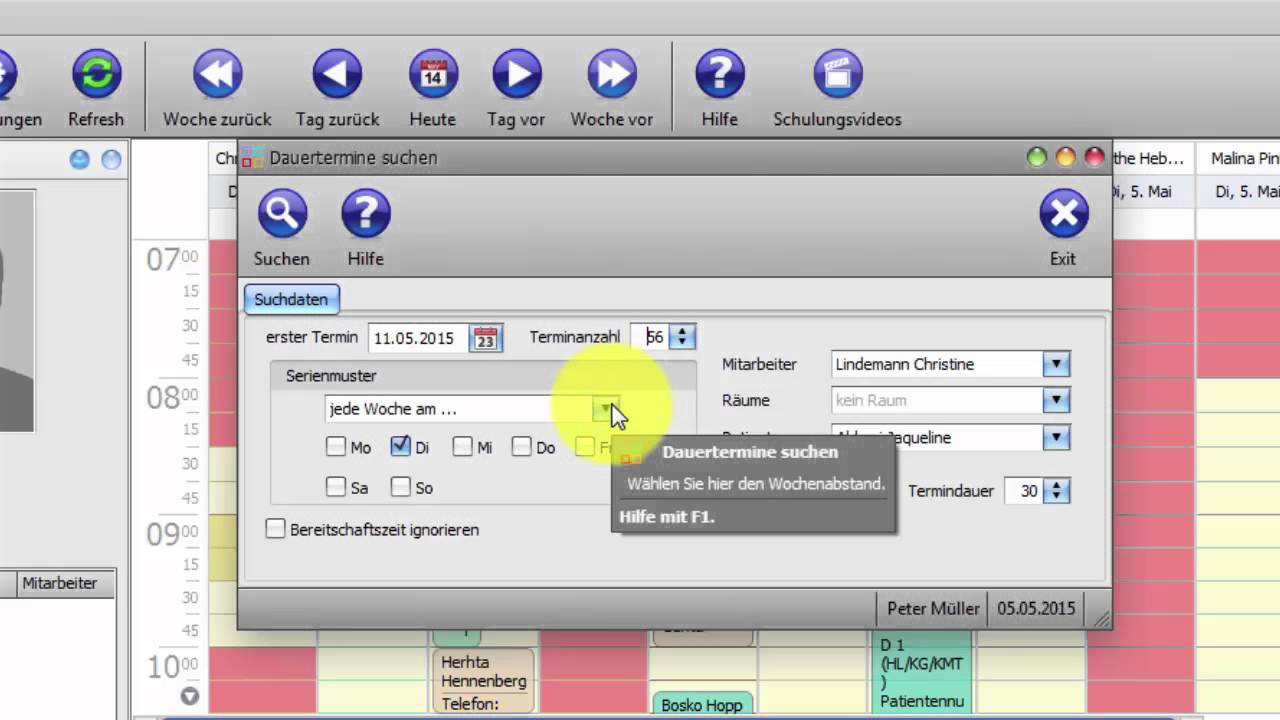The height and width of the screenshot is (720, 1280).
Task: Advance one day with Tag vor
Action: 517,76
